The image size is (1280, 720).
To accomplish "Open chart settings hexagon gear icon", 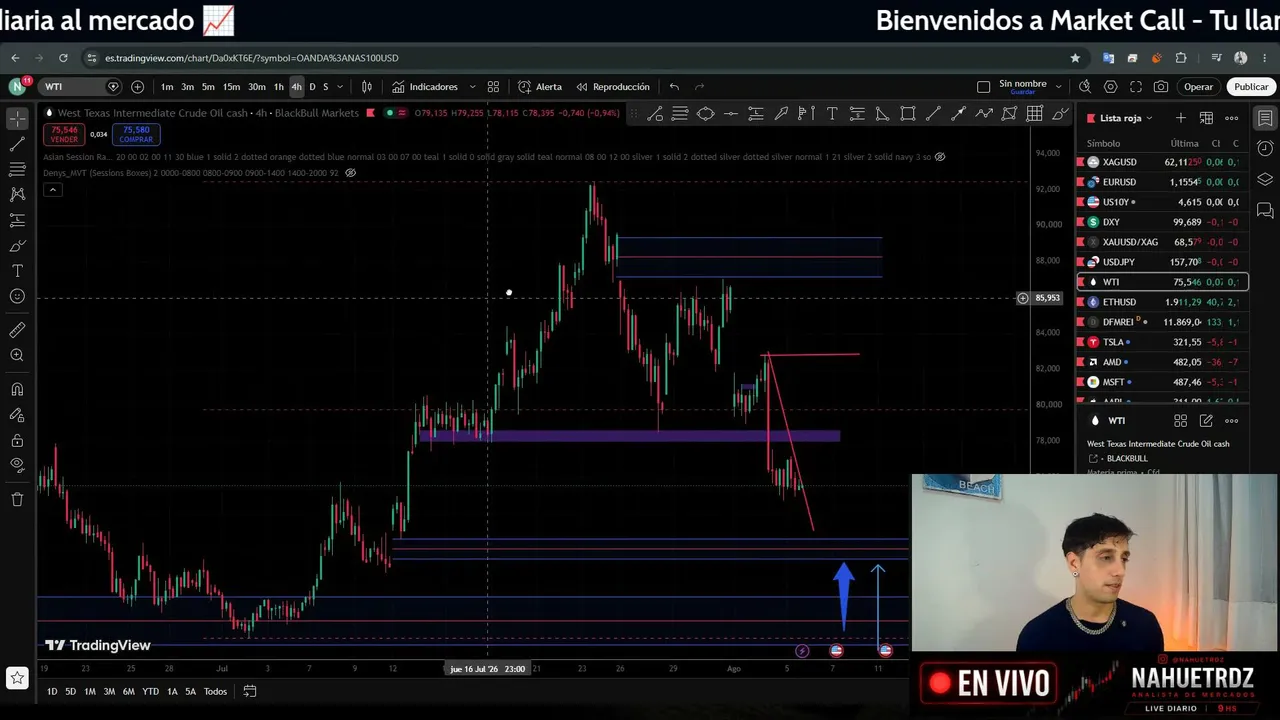I will (1110, 87).
